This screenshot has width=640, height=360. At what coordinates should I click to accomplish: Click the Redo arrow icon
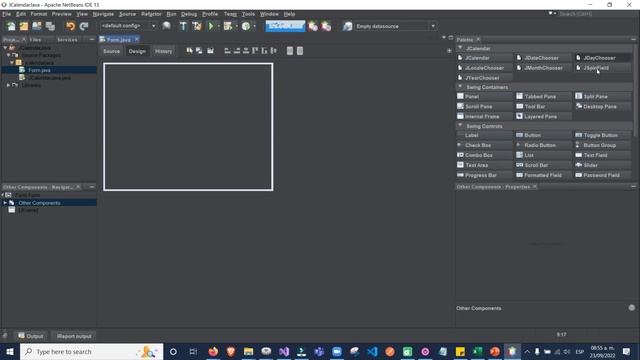pos(84,26)
